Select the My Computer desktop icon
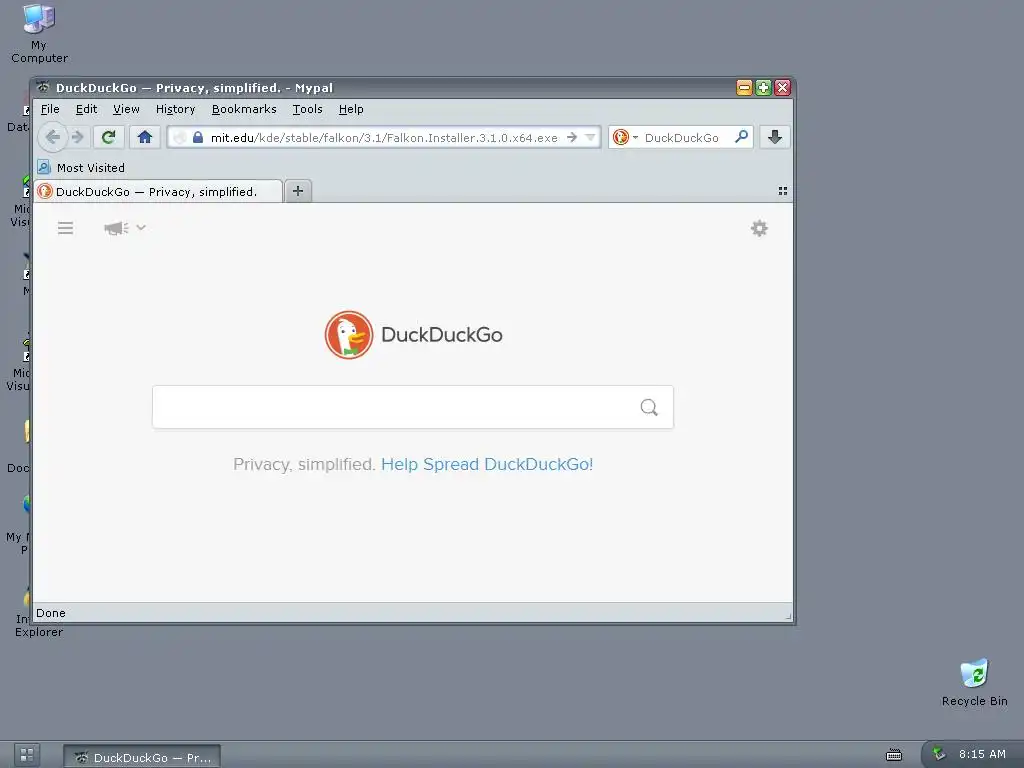Viewport: 1024px width, 768px height. tap(39, 33)
